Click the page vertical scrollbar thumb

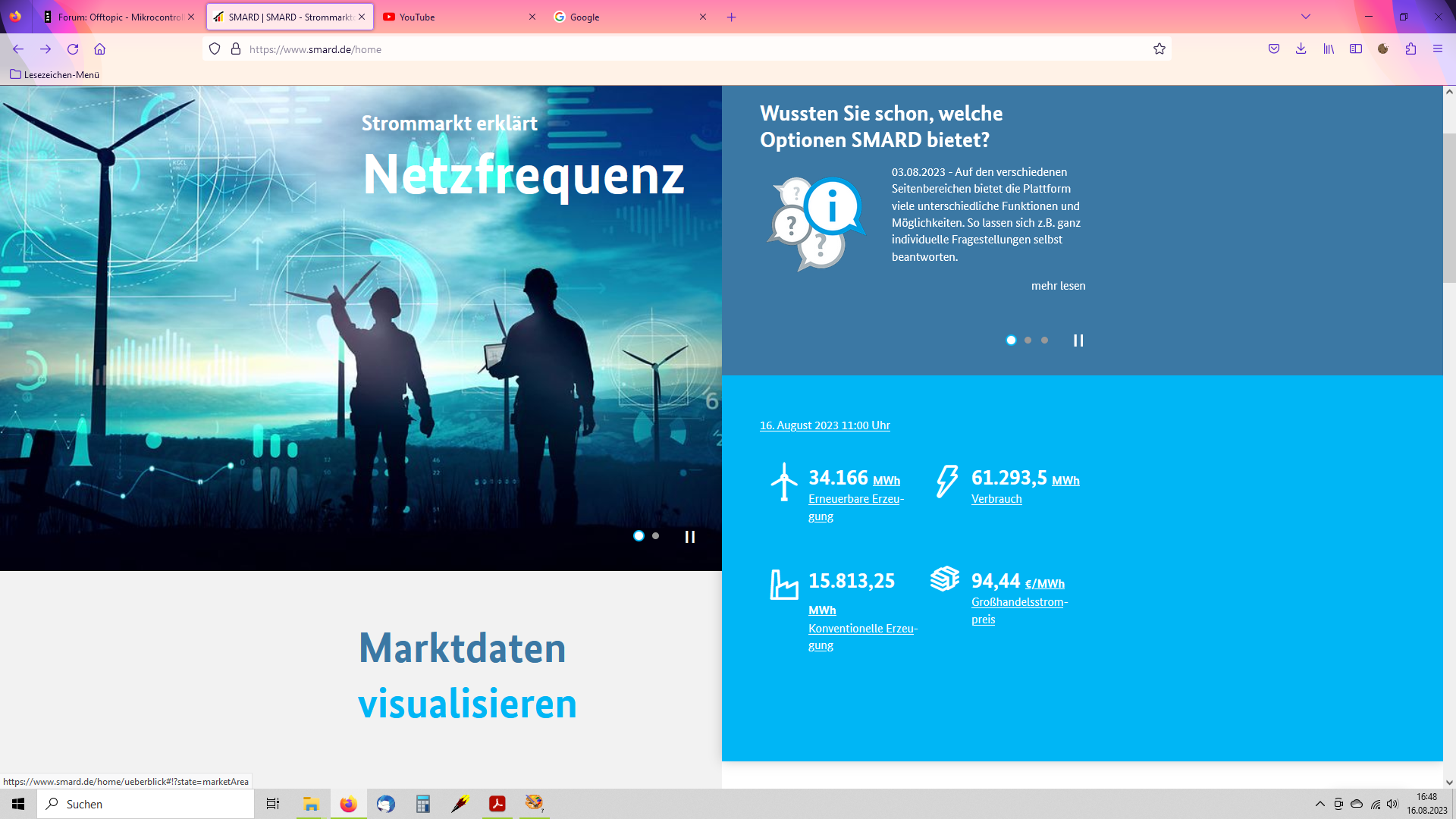[1449, 209]
